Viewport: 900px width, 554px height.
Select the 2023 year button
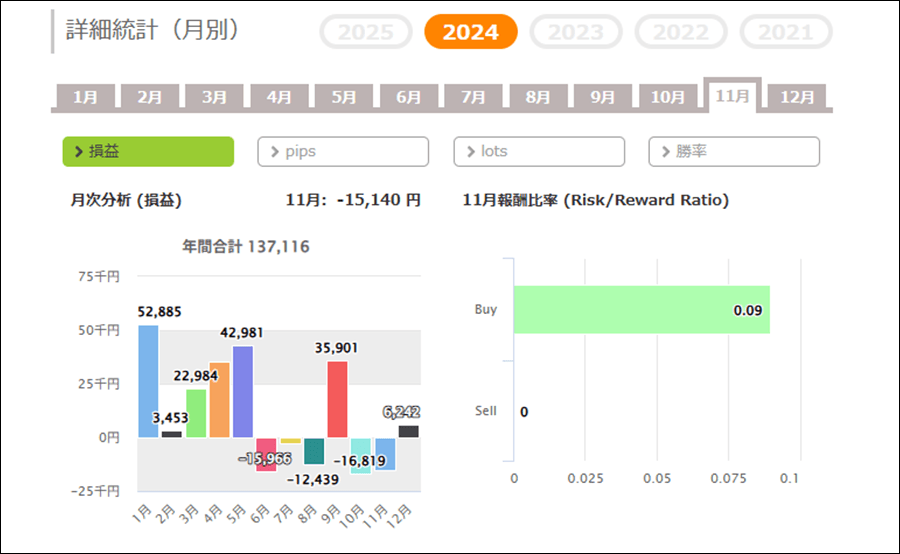[575, 32]
